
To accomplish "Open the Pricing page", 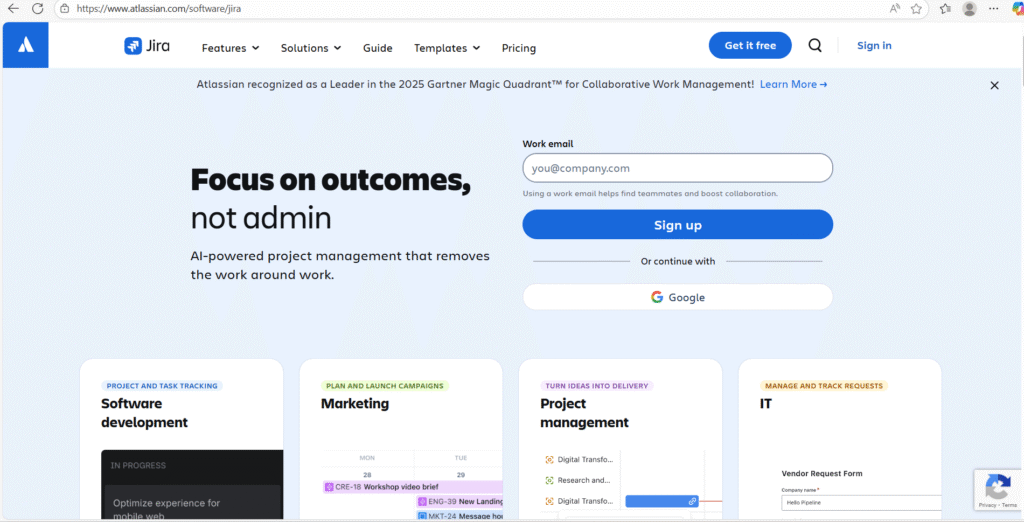I will click(x=519, y=48).
